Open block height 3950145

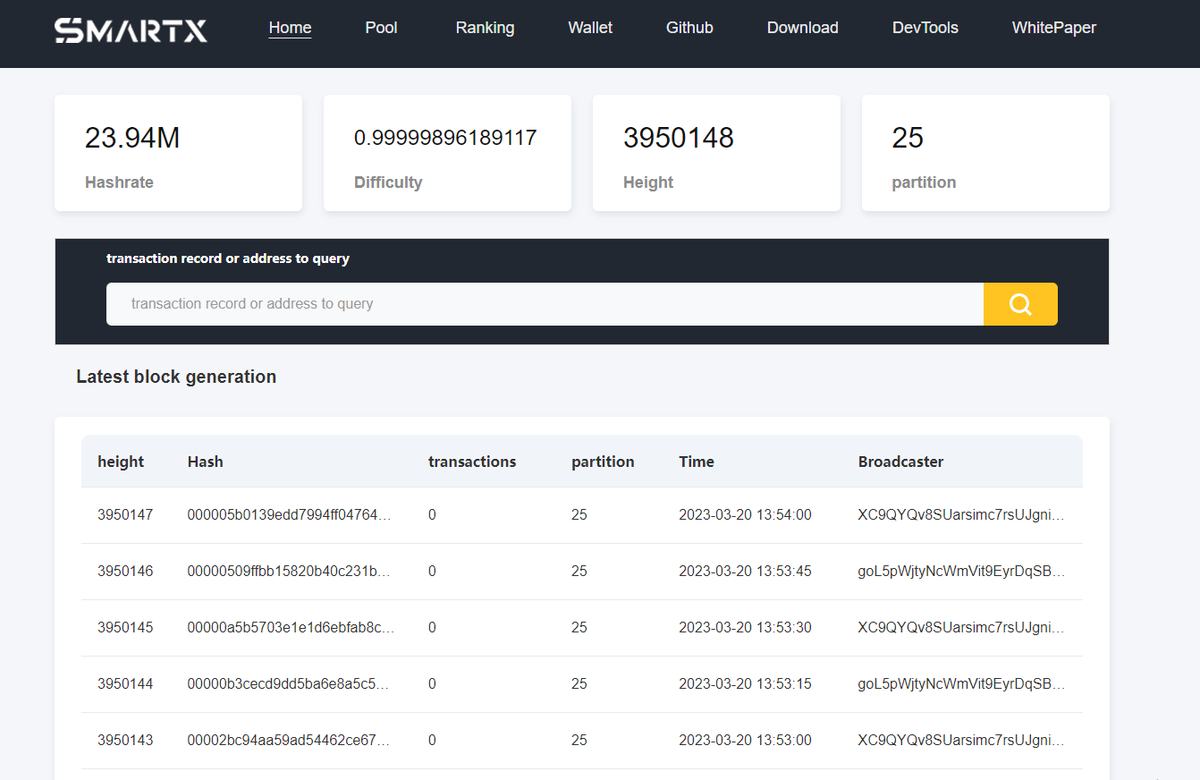tap(125, 628)
